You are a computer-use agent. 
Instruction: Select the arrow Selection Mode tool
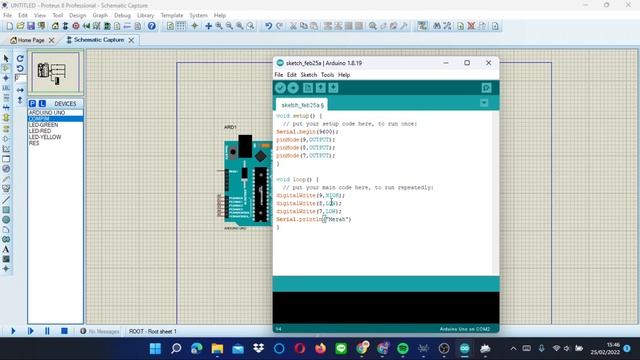(x=6, y=58)
